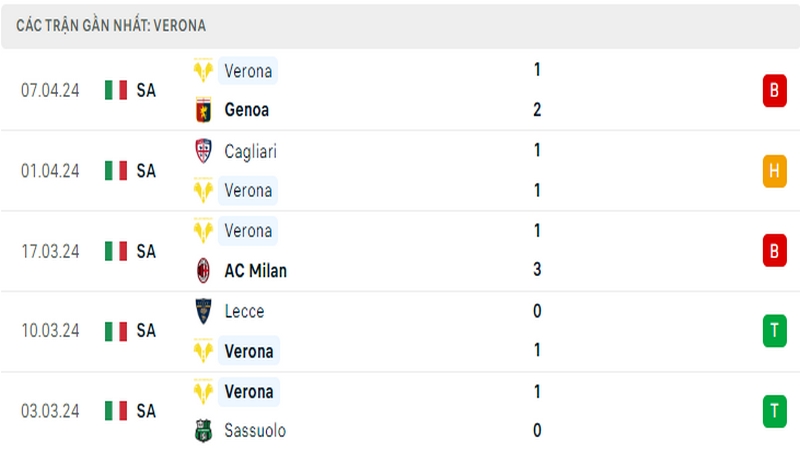Select highlighted Verona name in 03.03.24 match
Viewport: 800px width, 450px height.
point(249,392)
